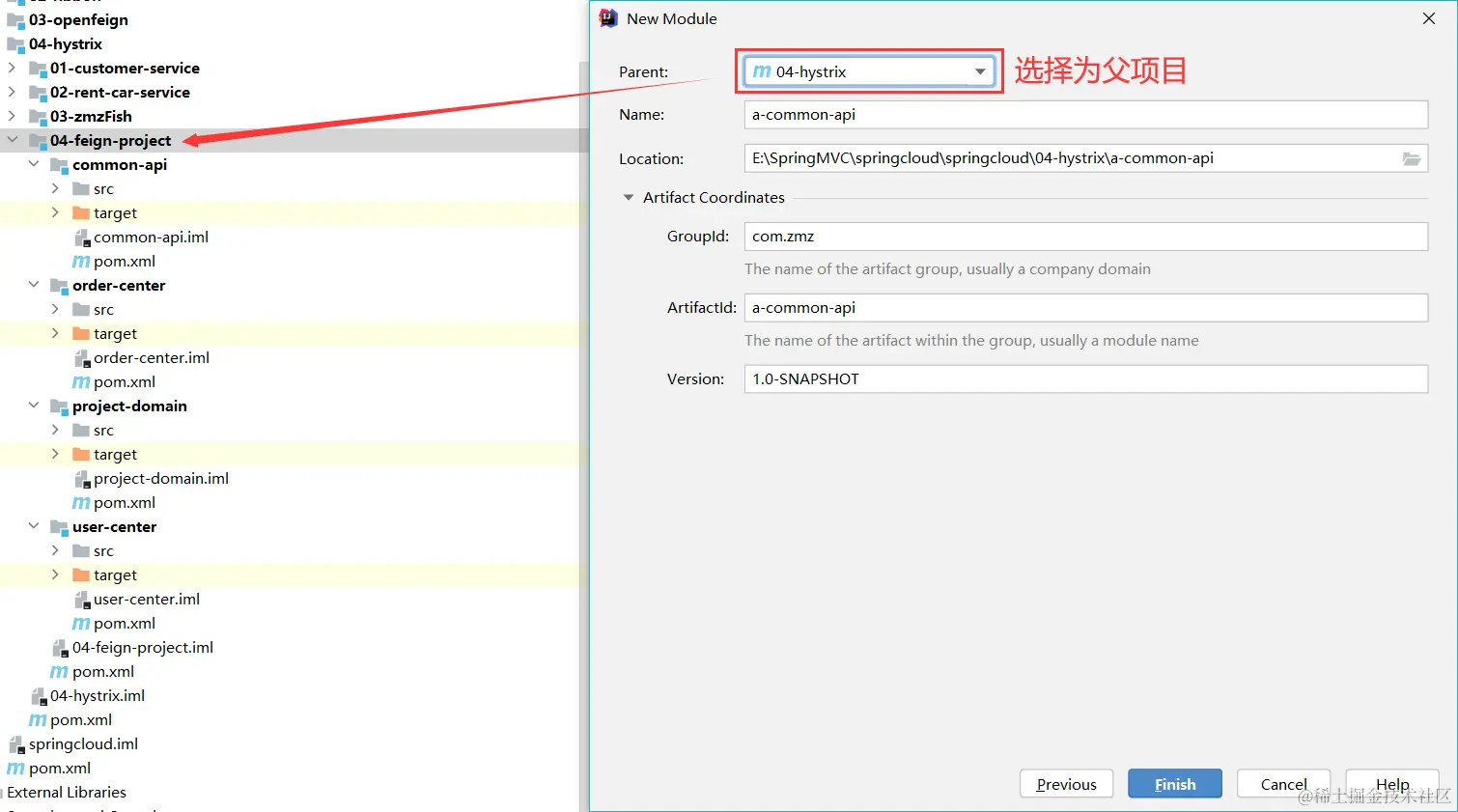Viewport: 1458px width, 812px height.
Task: Click module folder icon of 03-zmzFish
Action: [x=38, y=117]
